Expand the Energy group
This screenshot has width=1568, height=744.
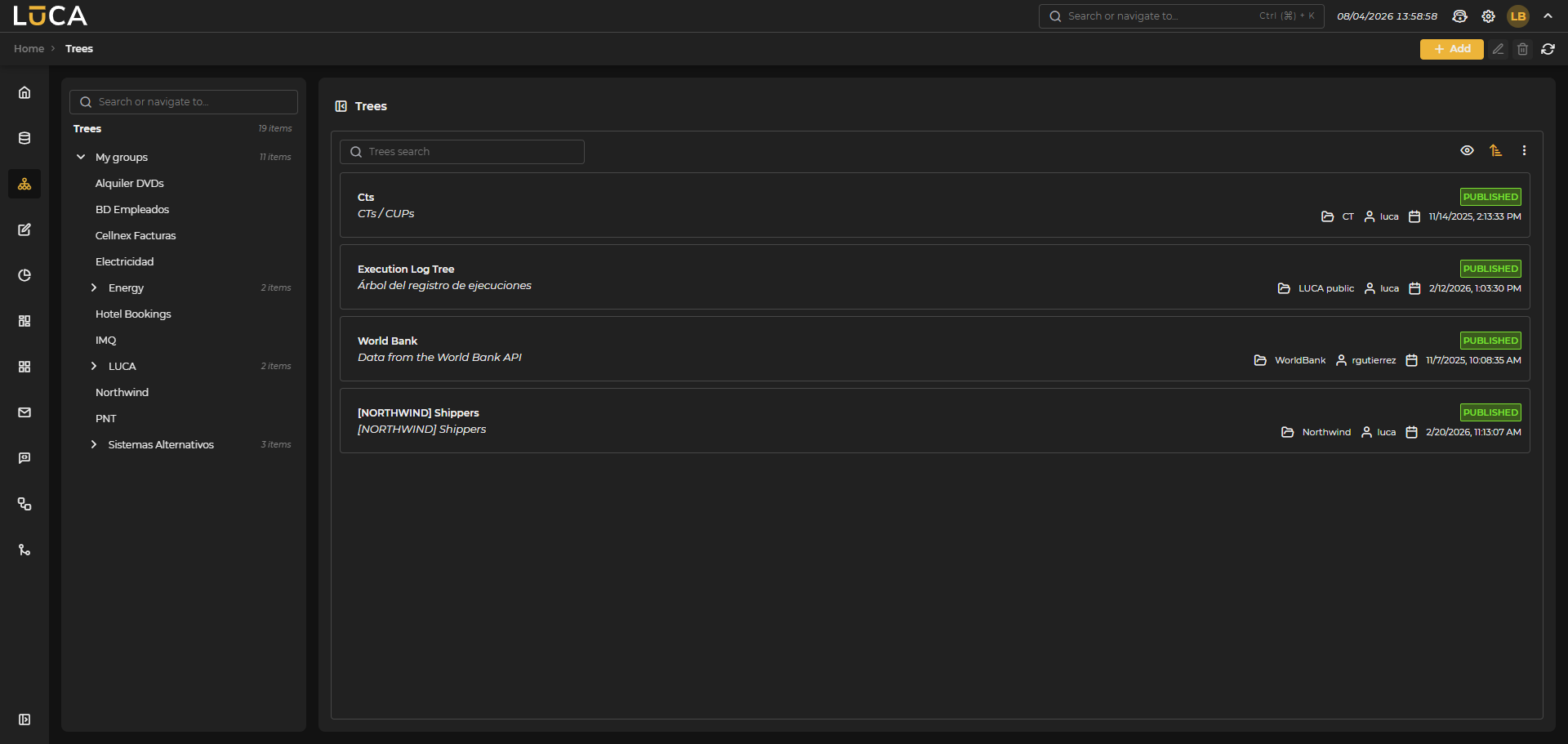point(94,287)
